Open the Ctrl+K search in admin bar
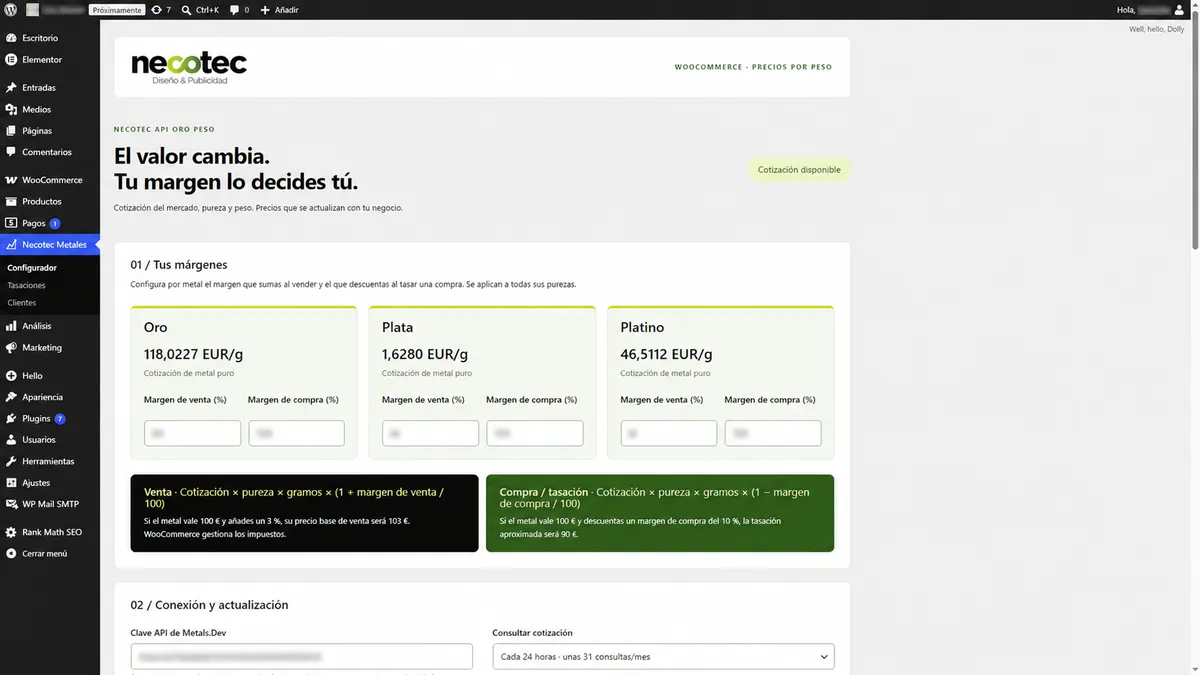Image resolution: width=1200 pixels, height=675 pixels. point(201,10)
